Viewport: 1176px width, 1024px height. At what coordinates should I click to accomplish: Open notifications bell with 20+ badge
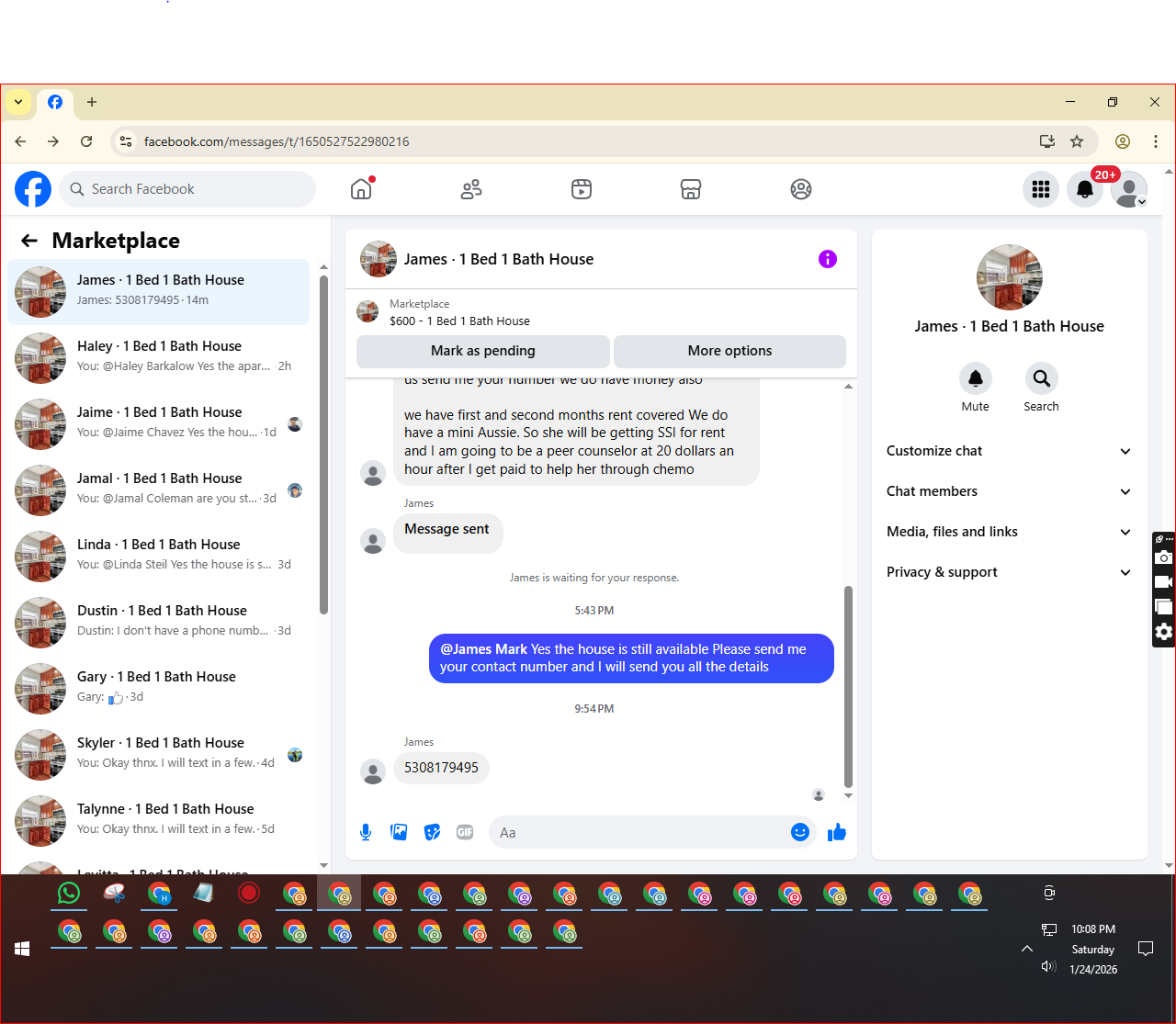[x=1085, y=189]
